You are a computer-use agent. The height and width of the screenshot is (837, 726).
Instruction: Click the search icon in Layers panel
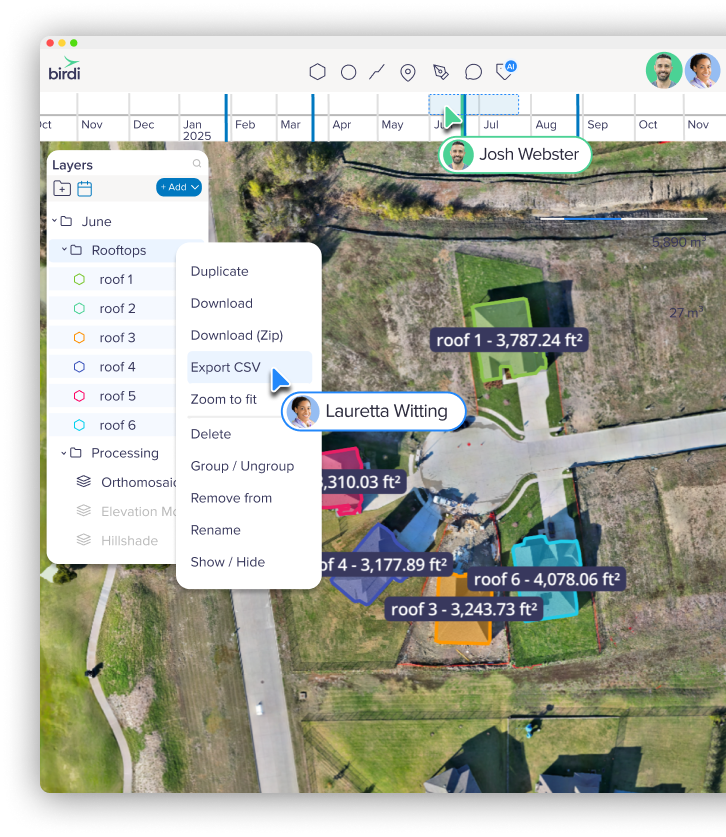(x=197, y=163)
